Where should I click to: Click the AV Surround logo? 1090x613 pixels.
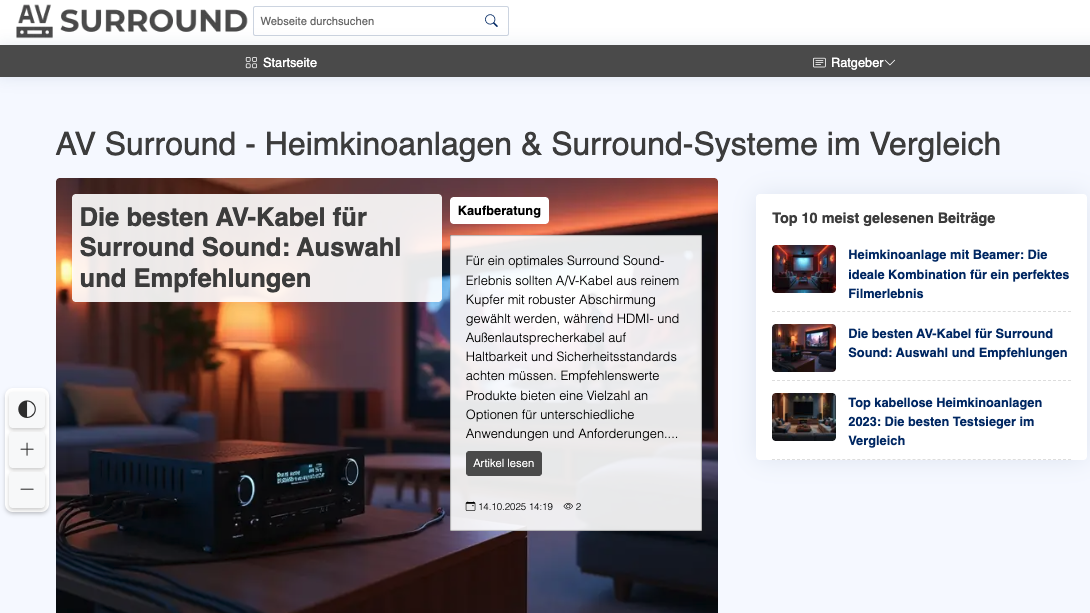tap(130, 20)
